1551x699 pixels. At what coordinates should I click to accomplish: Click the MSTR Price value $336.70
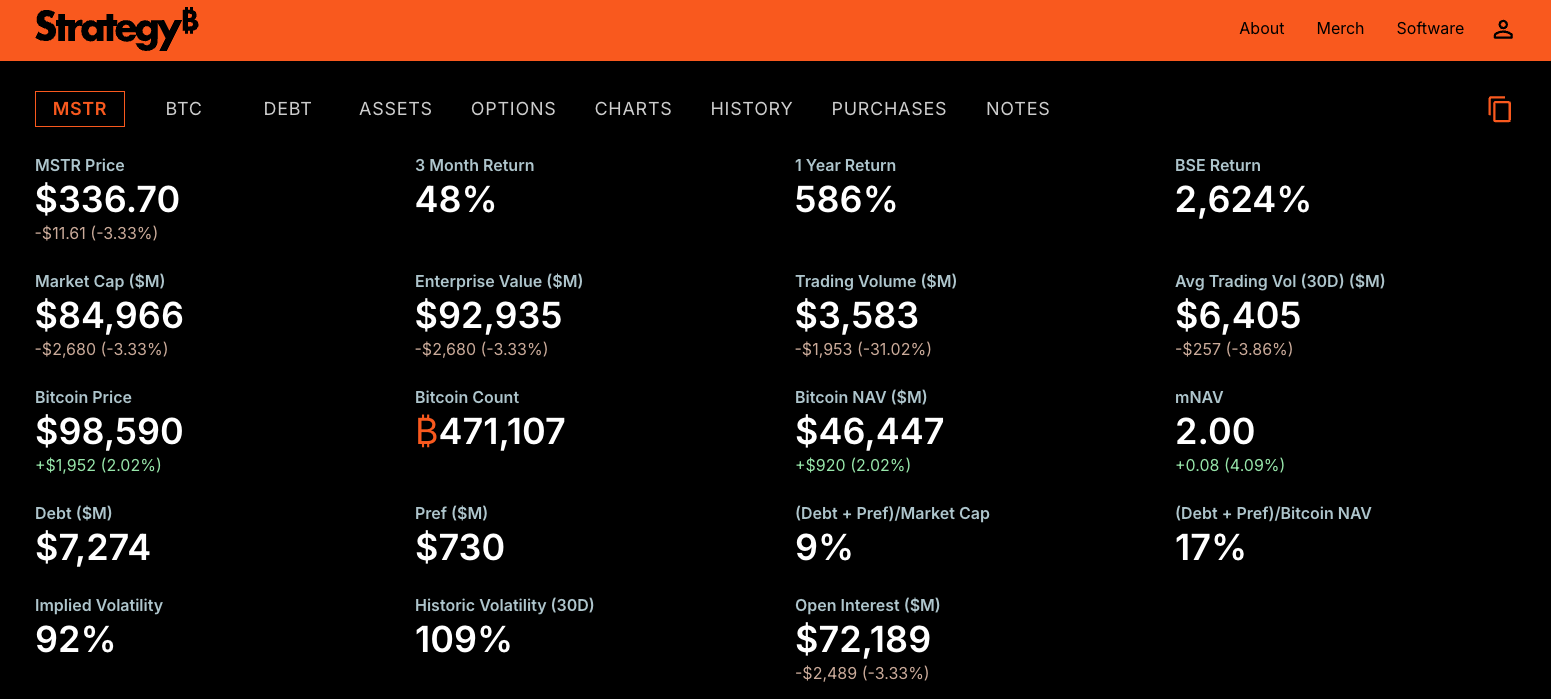(108, 200)
